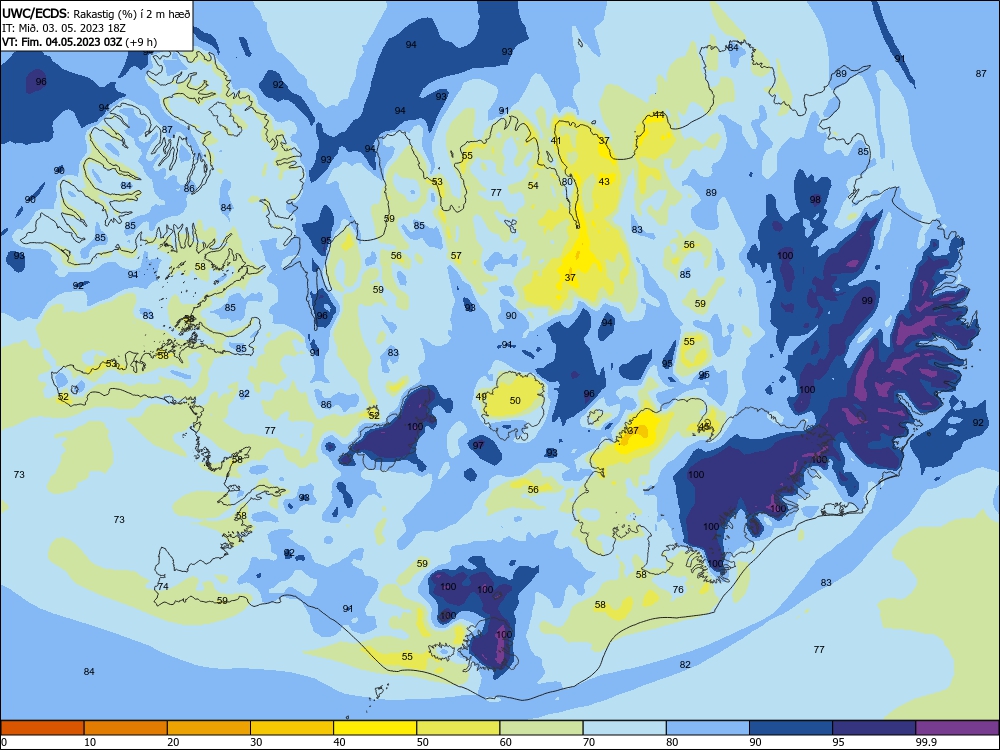The width and height of the screenshot is (1000, 750).
Task: Click the title text 'UWC/ECDS: Rakastig (%) í 2 m hæð'
Action: (96, 14)
